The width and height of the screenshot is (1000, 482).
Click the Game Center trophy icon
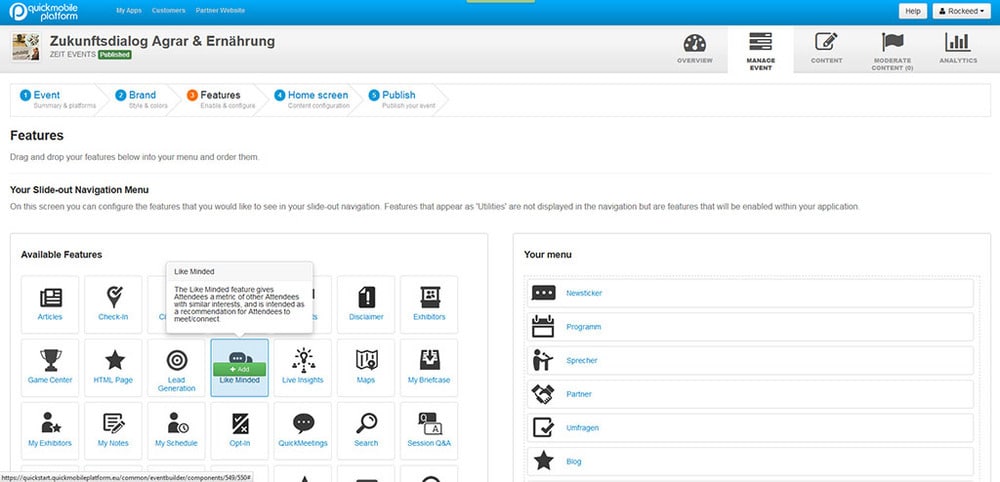tap(50, 360)
